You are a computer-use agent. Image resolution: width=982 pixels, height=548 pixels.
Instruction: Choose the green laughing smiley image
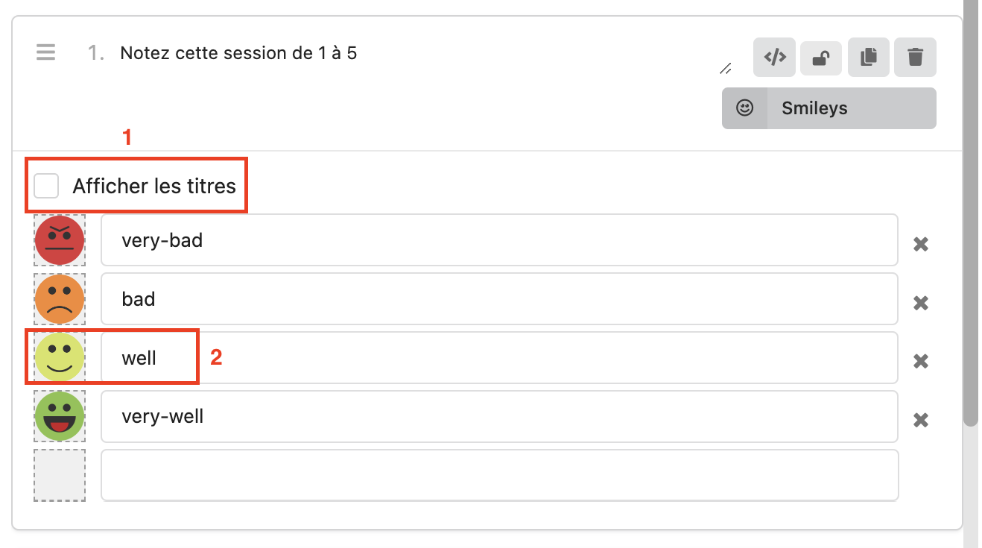(60, 416)
